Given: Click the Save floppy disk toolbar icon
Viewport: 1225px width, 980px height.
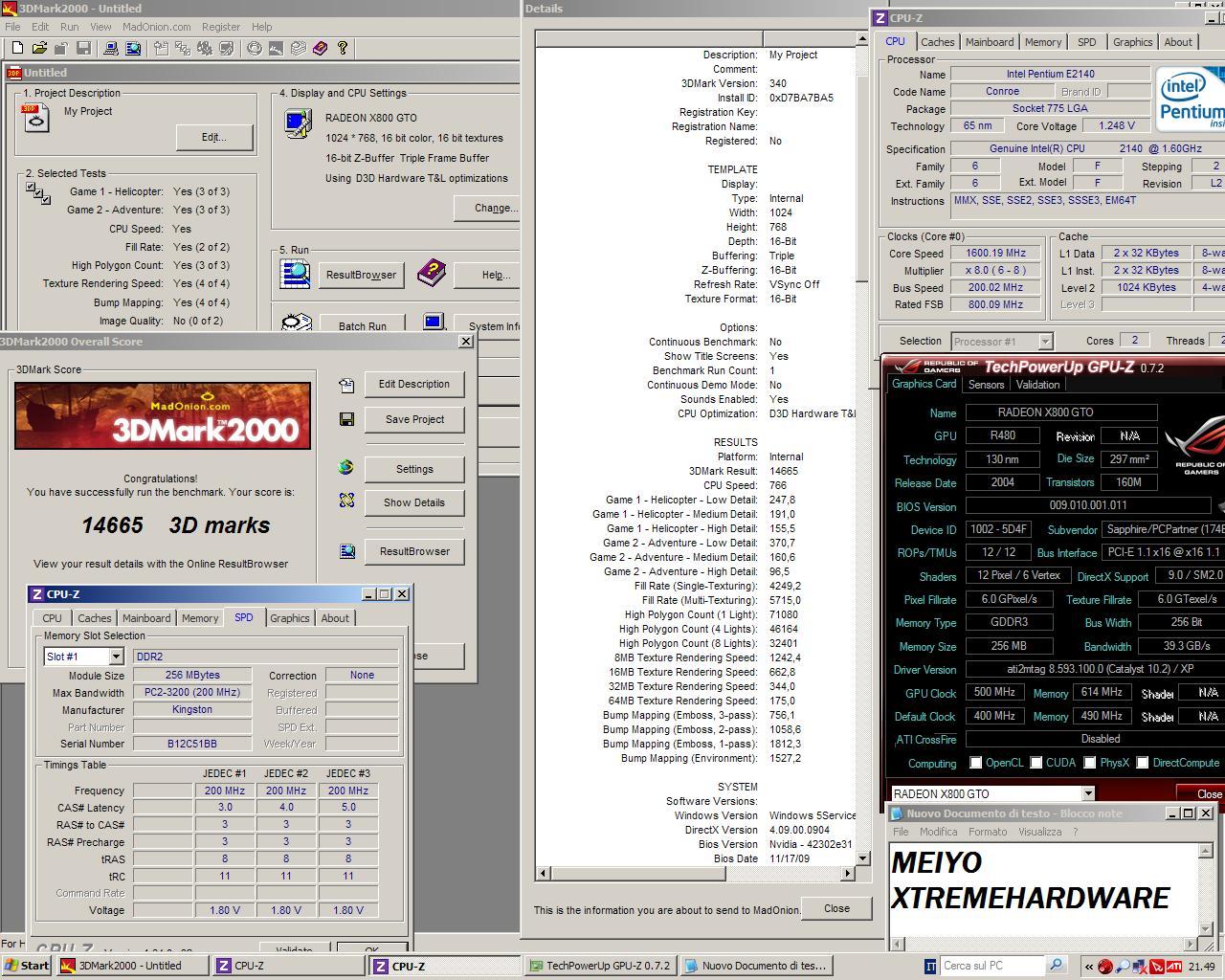Looking at the screenshot, I should pyautogui.click(x=84, y=48).
